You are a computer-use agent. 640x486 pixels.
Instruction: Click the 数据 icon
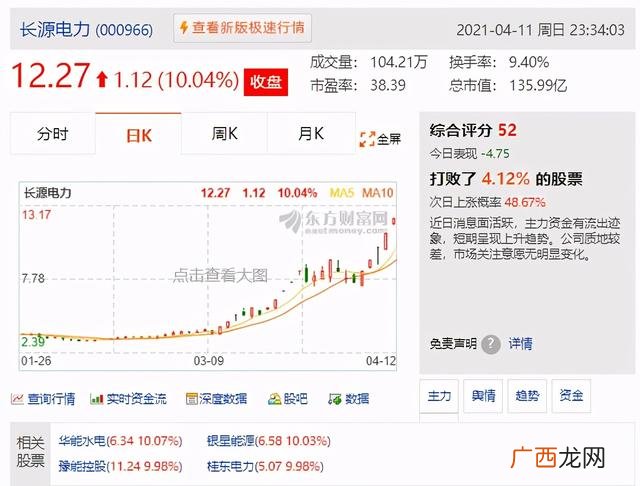coord(335,399)
